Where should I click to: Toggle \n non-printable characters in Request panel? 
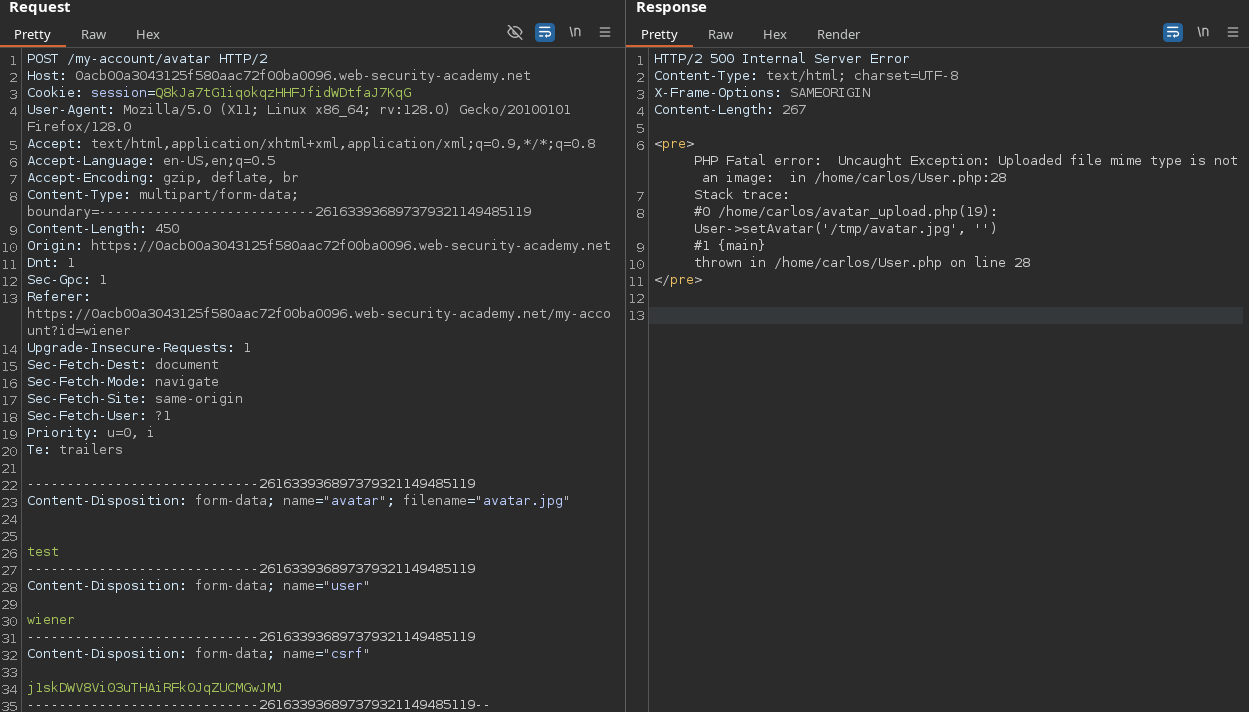575,32
